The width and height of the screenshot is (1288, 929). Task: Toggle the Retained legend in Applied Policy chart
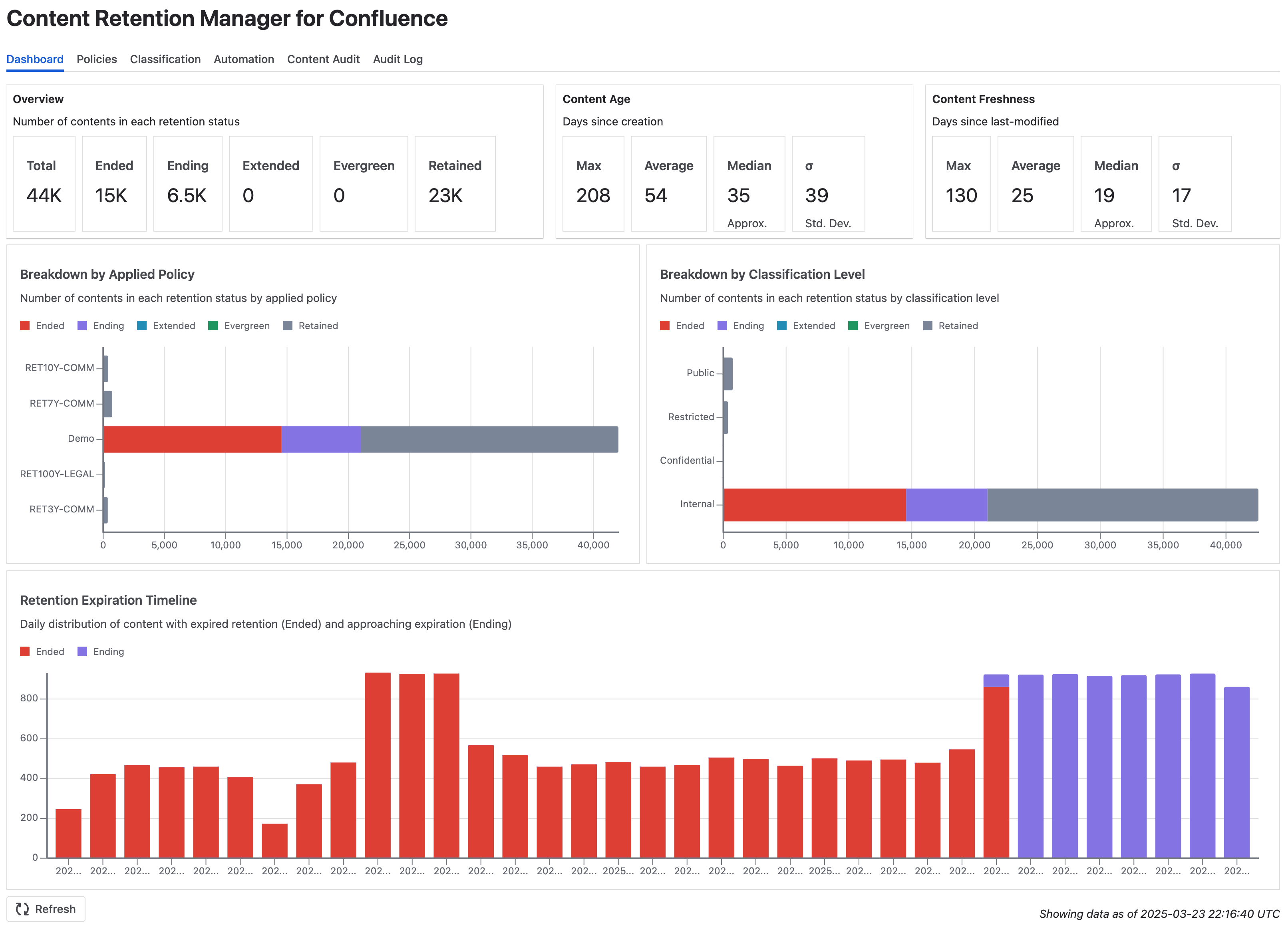pos(311,326)
